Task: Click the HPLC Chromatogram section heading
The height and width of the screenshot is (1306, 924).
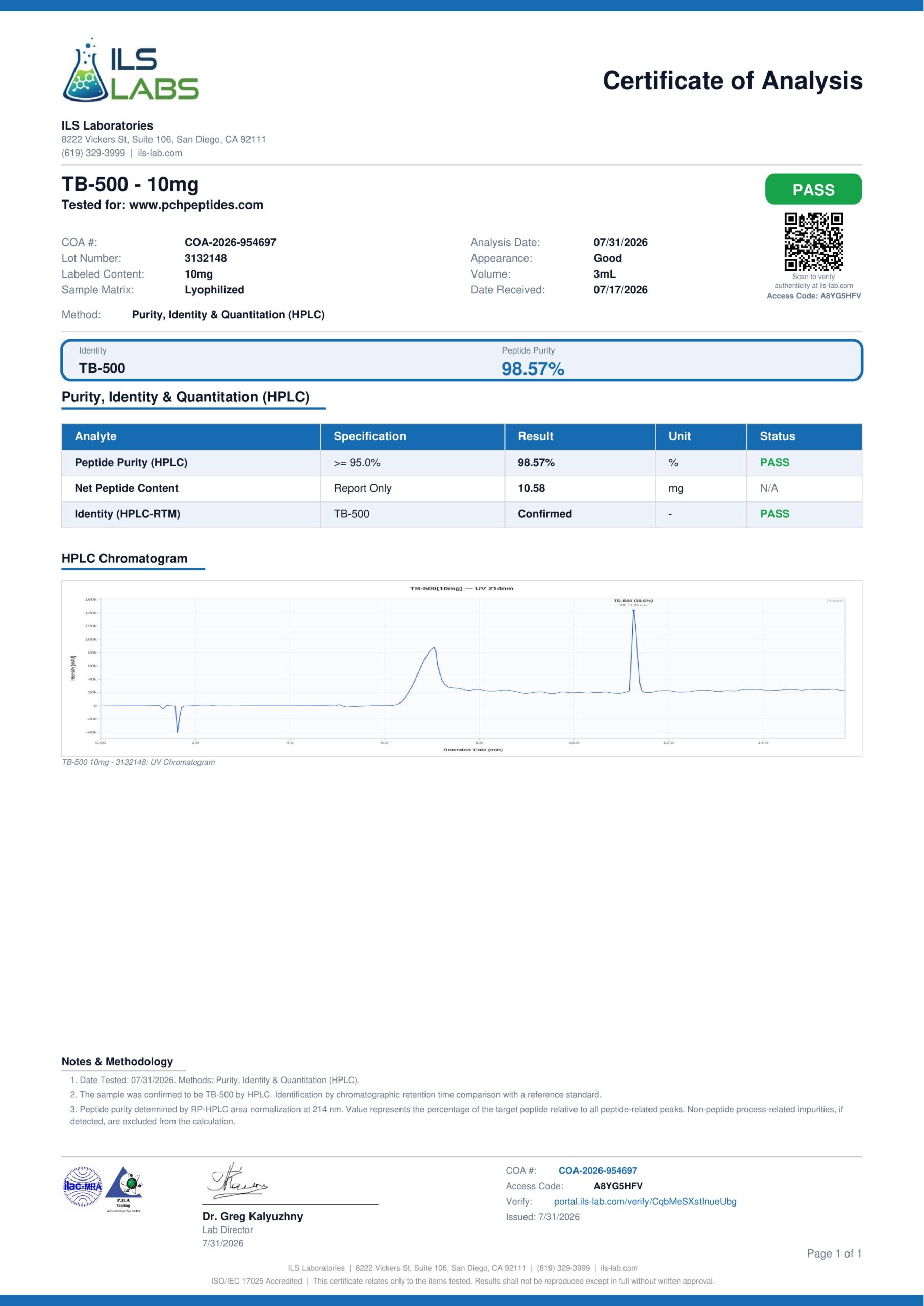Action: tap(124, 559)
